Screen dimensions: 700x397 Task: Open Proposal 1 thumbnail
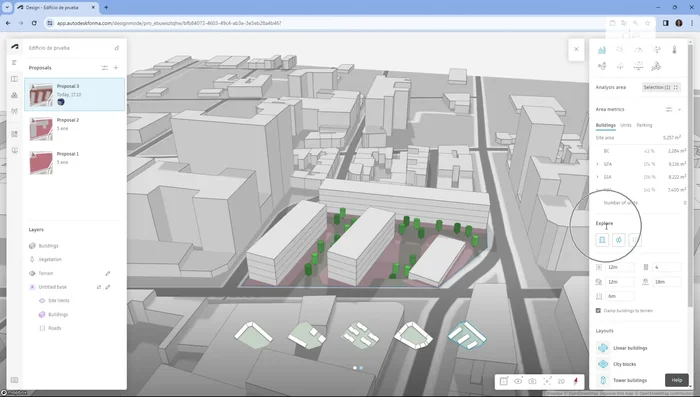point(41,163)
